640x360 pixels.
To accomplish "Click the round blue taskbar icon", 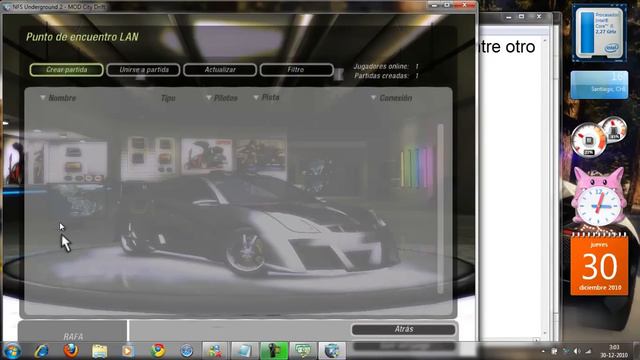I will coord(187,351).
